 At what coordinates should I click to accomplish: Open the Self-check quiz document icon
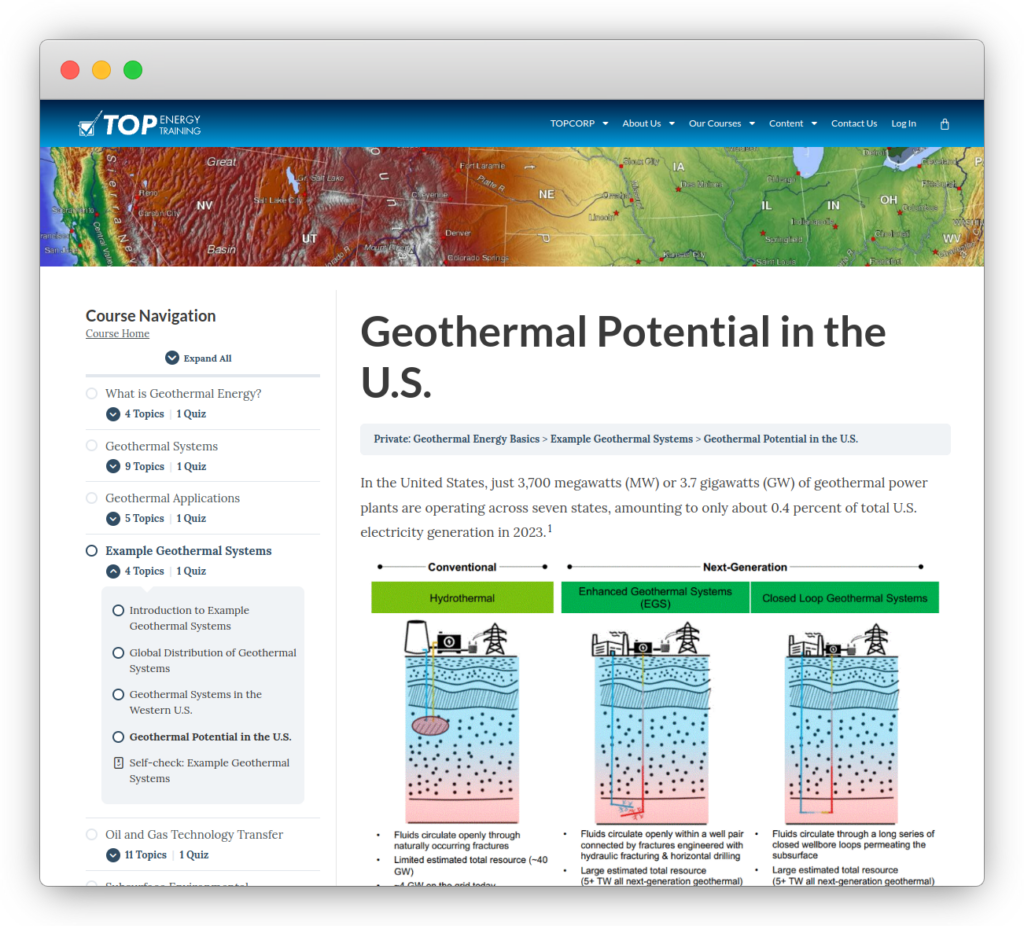pyautogui.click(x=118, y=763)
